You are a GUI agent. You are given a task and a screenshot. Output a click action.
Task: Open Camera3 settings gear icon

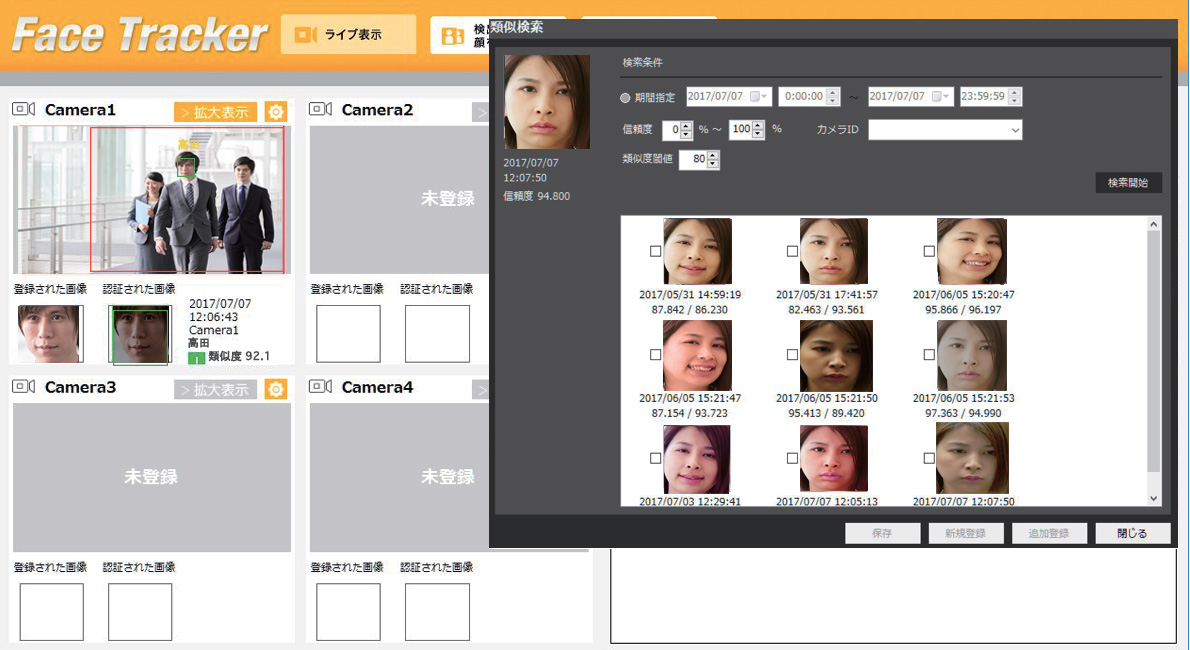coord(275,390)
